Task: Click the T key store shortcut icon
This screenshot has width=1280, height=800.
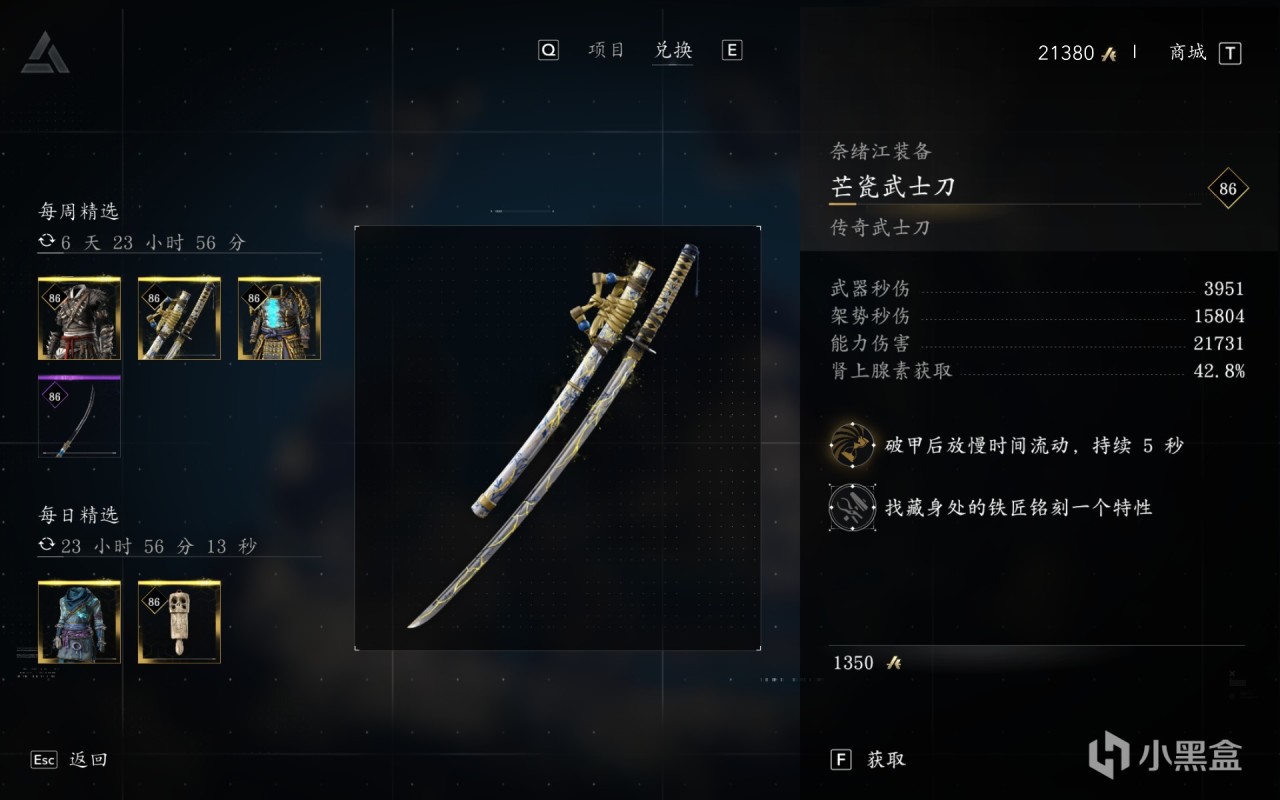Action: 1230,54
